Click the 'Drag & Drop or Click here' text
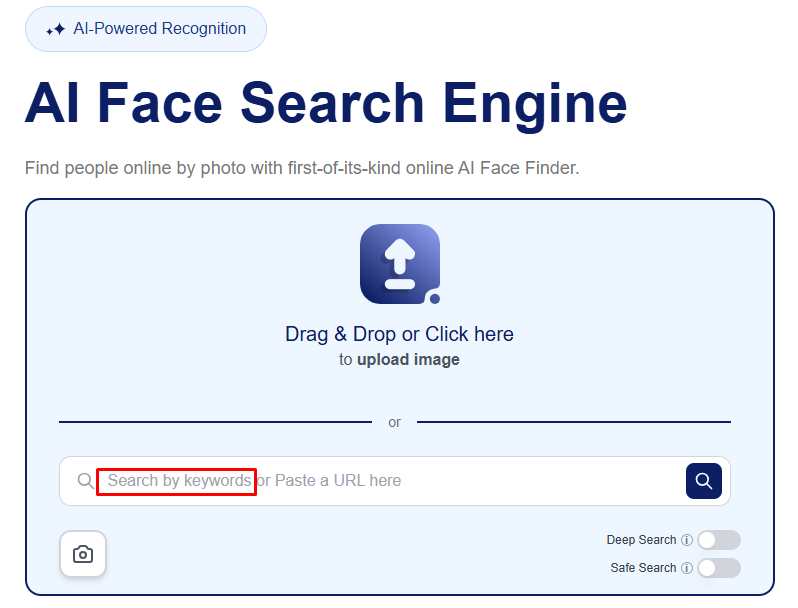Image resolution: width=798 pixels, height=608 pixels. click(399, 334)
